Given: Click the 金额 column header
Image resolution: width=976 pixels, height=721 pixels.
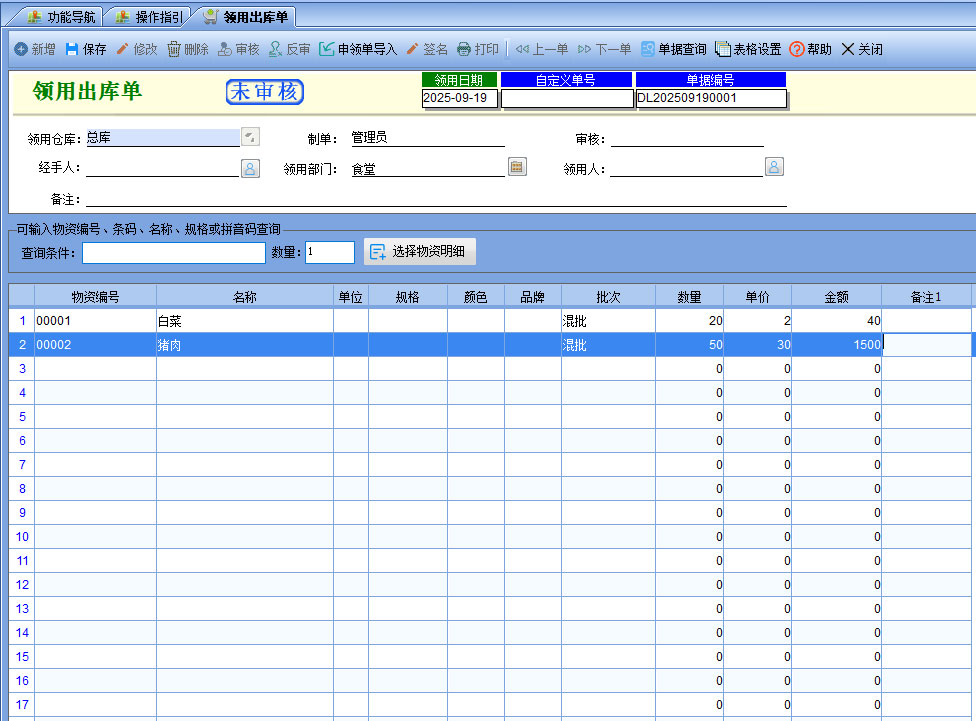Looking at the screenshot, I should (x=836, y=297).
